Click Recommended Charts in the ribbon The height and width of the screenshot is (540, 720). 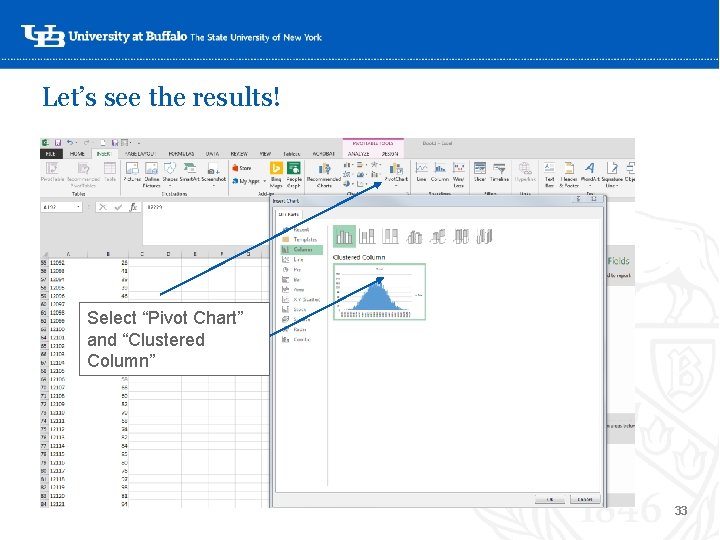coord(324,174)
